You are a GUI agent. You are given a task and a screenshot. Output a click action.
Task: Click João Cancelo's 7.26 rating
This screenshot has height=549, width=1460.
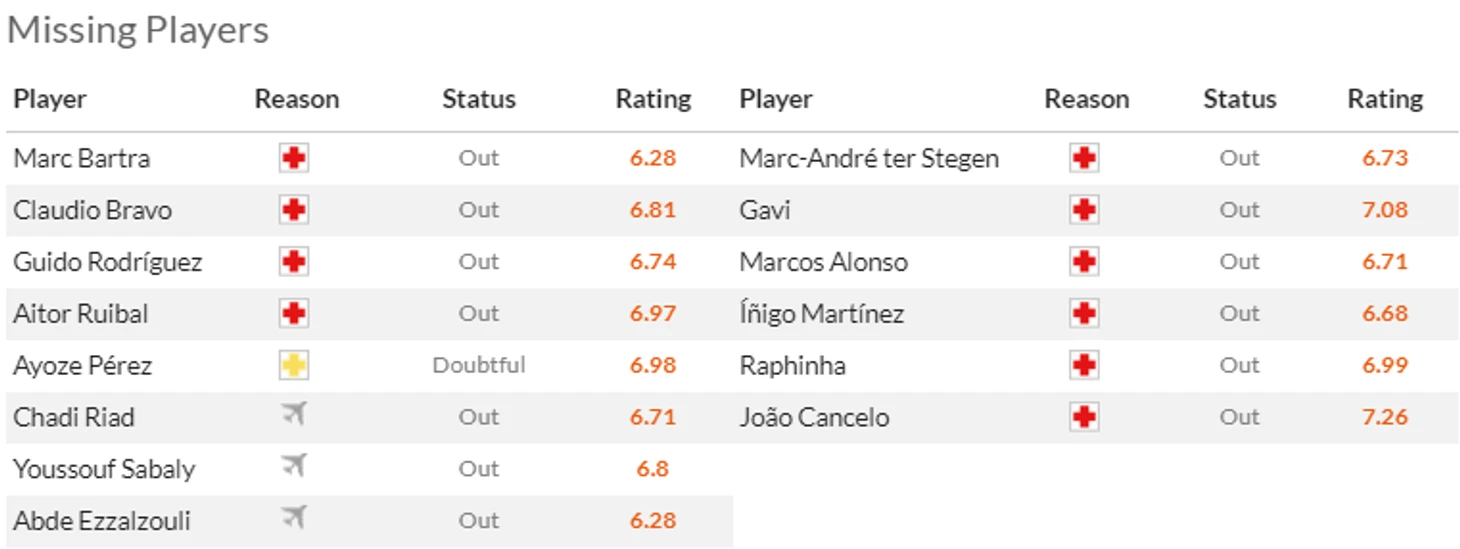1385,417
